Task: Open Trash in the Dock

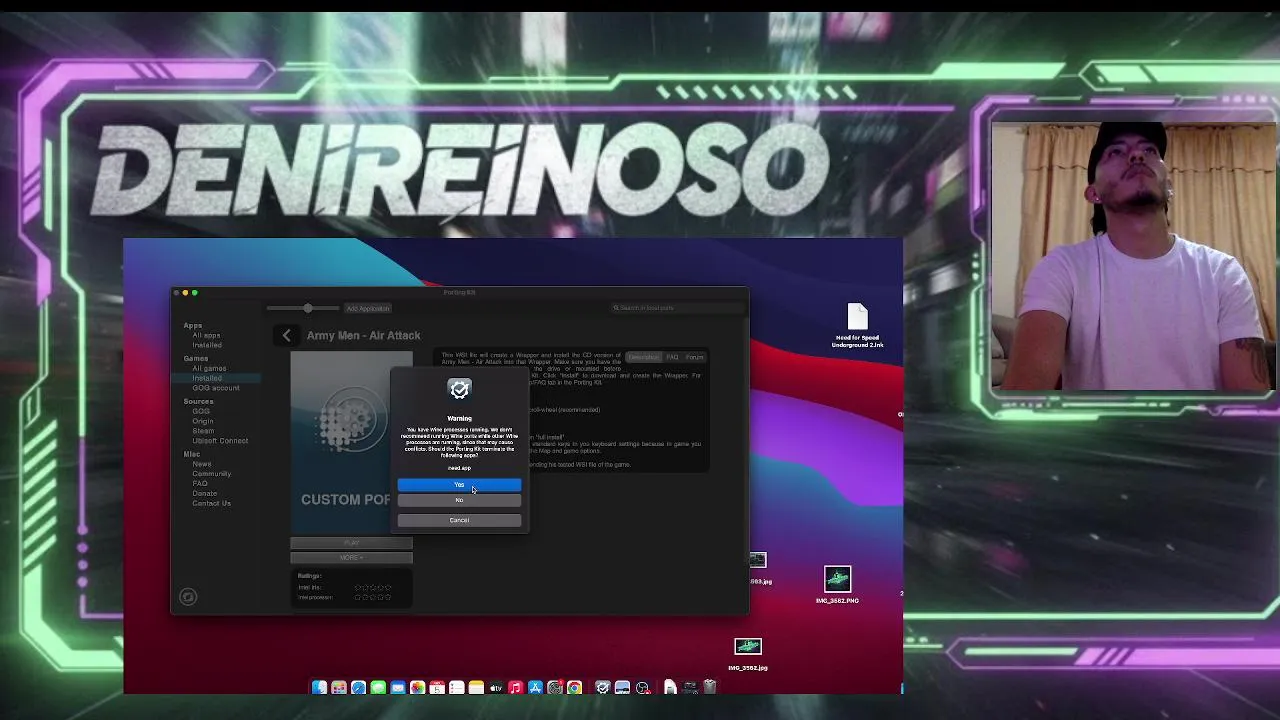Action: click(x=709, y=687)
